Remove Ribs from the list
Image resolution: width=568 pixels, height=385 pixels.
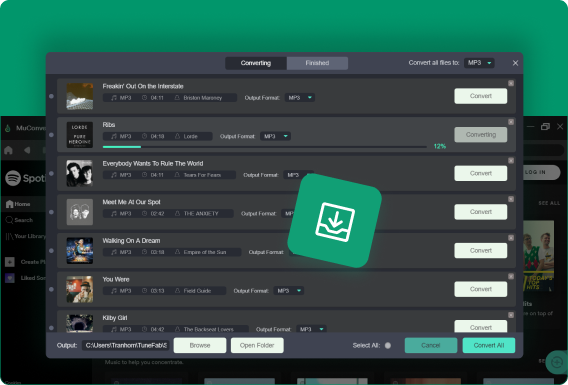pos(511,122)
